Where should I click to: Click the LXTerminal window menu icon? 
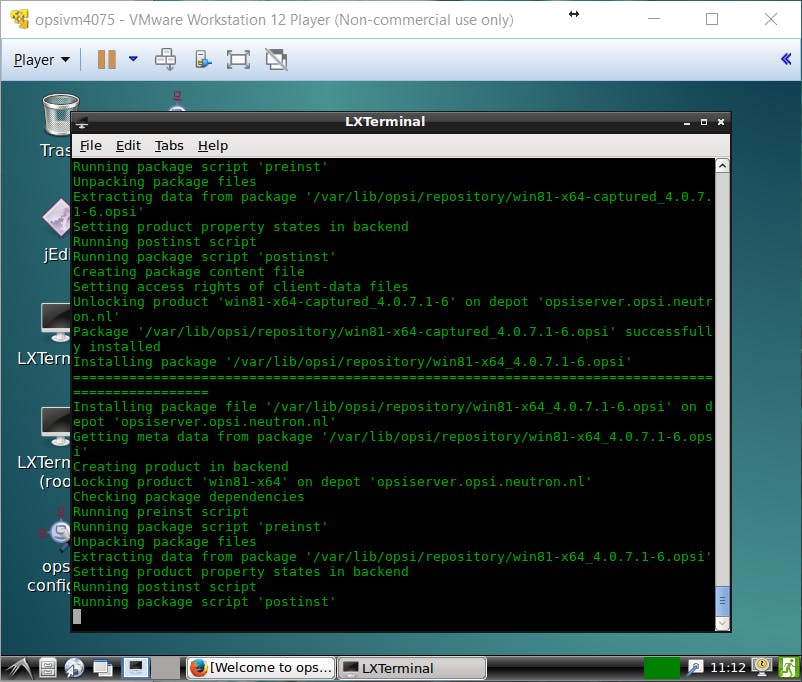[82, 122]
